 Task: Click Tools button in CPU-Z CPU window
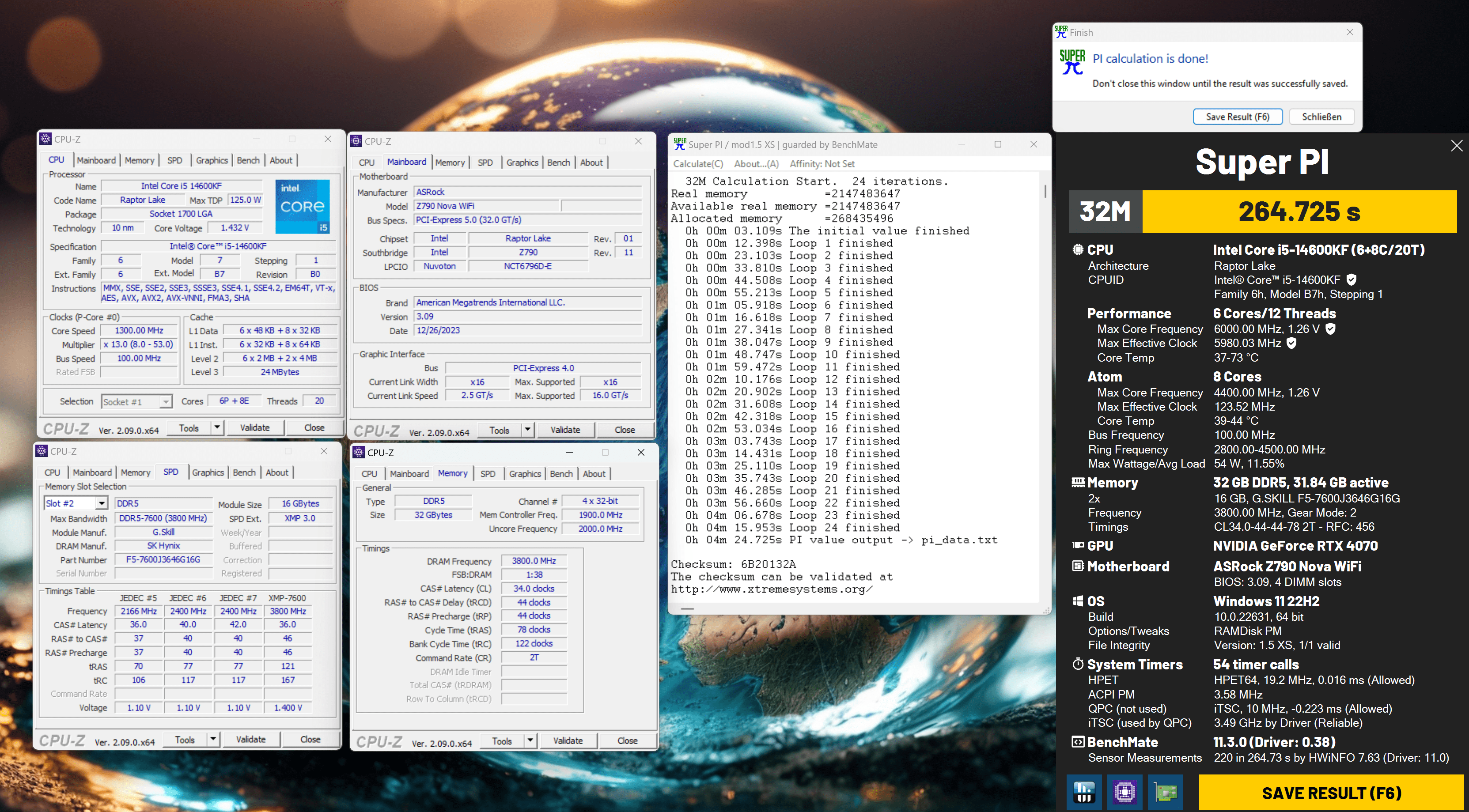[189, 428]
